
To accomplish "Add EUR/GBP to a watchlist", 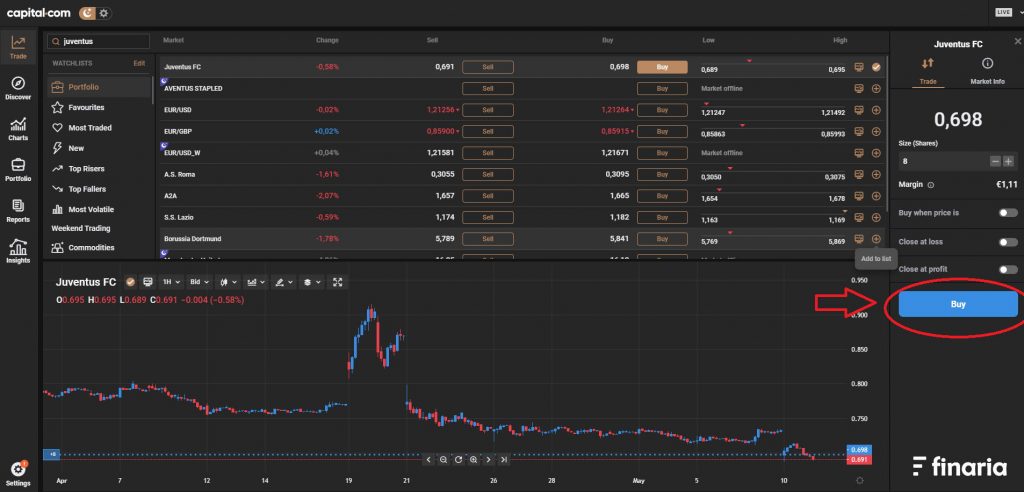I will click(x=876, y=131).
